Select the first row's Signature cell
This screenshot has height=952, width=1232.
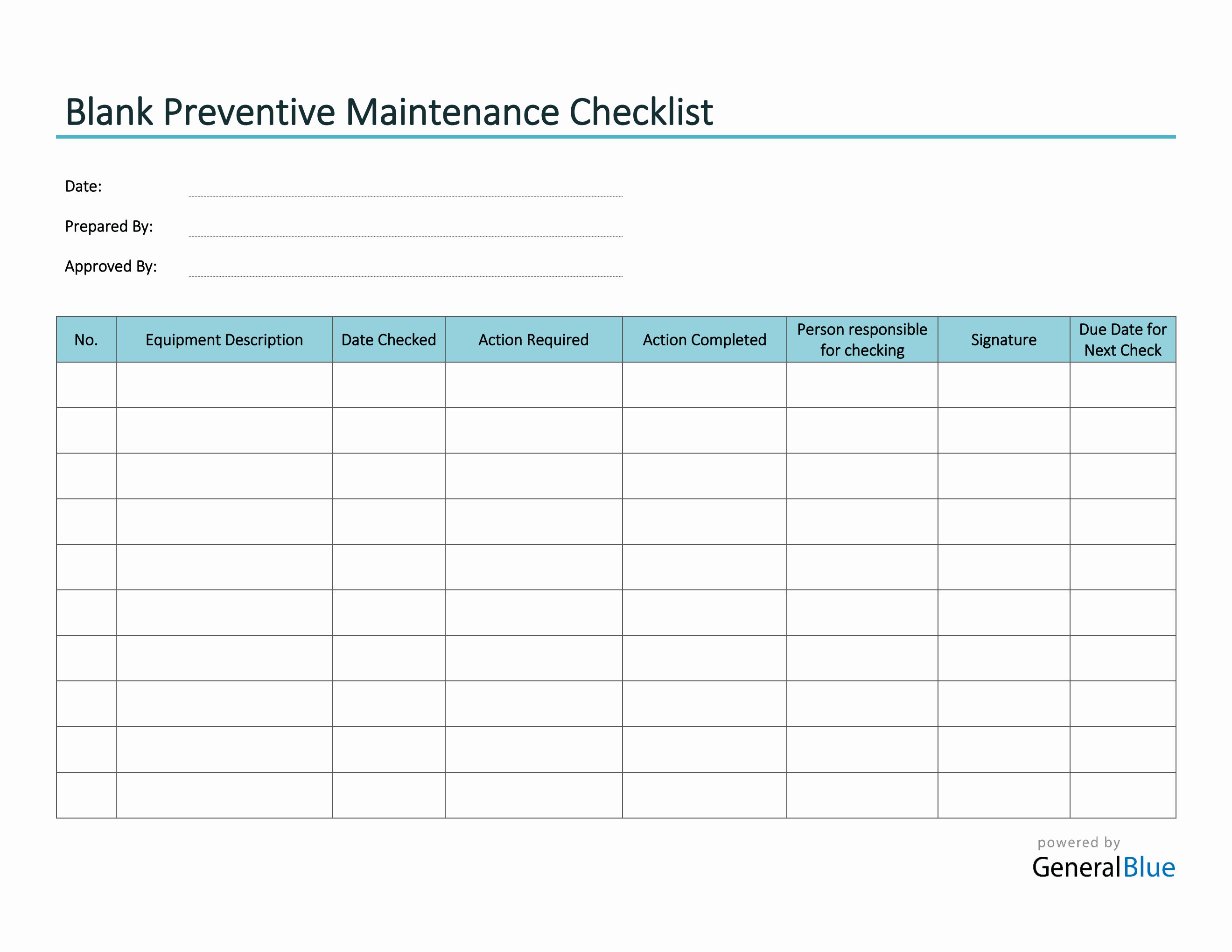point(1003,385)
